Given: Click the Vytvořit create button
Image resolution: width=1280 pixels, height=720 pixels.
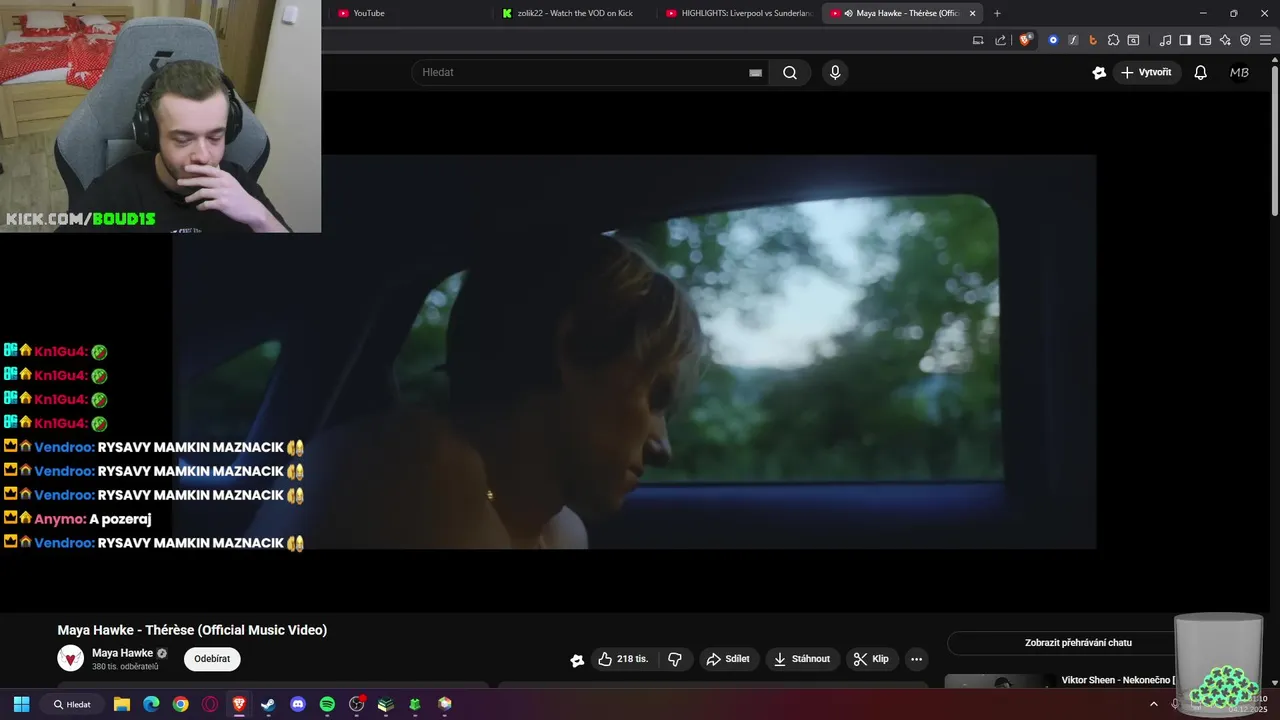Looking at the screenshot, I should point(1146,72).
